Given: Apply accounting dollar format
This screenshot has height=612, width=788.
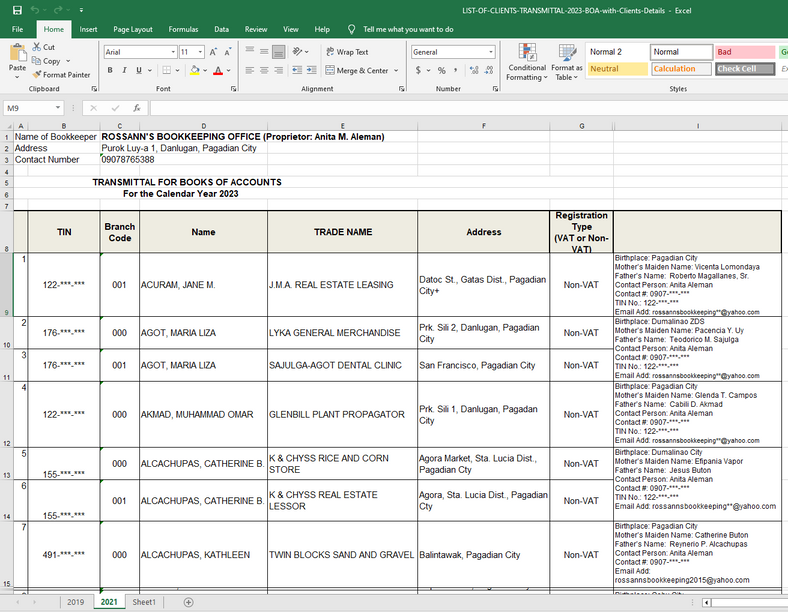Looking at the screenshot, I should (418, 70).
